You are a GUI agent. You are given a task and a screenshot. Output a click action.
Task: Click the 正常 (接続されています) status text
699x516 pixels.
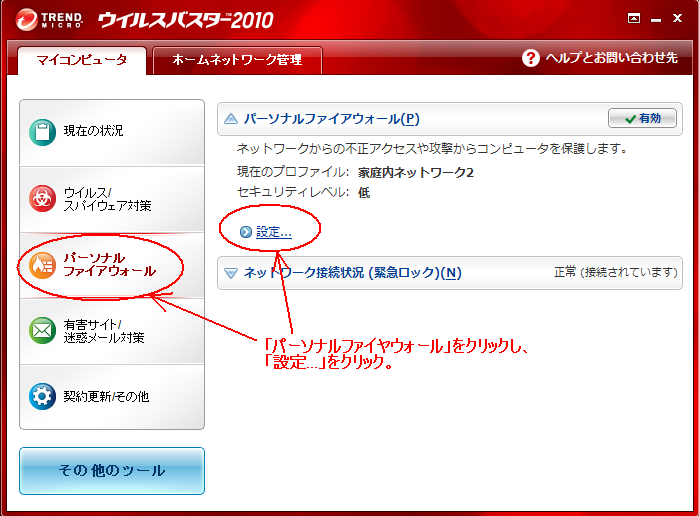point(615,272)
